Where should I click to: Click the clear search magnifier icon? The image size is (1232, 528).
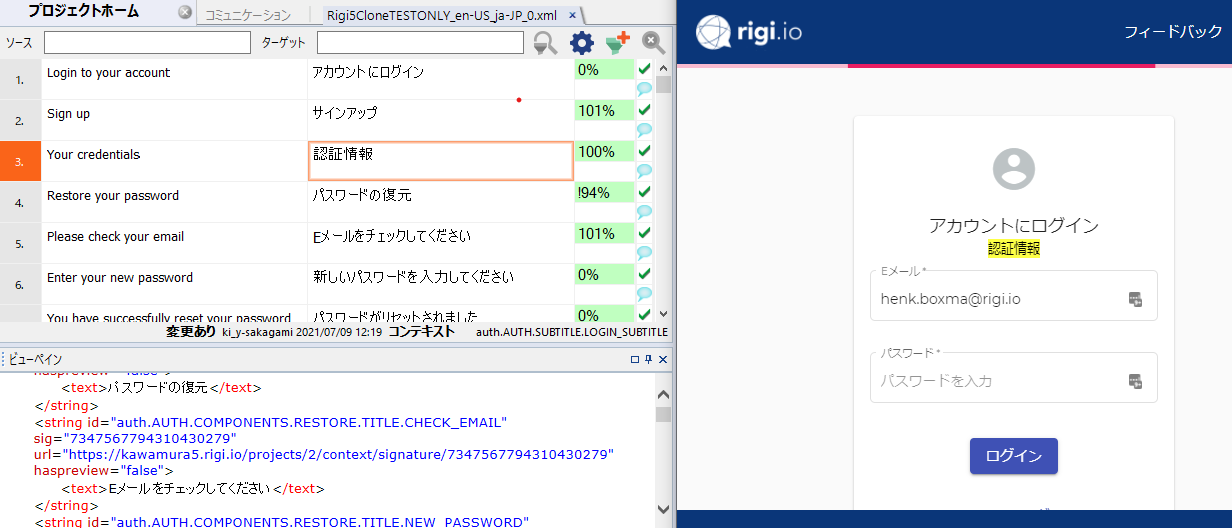pyautogui.click(x=653, y=43)
